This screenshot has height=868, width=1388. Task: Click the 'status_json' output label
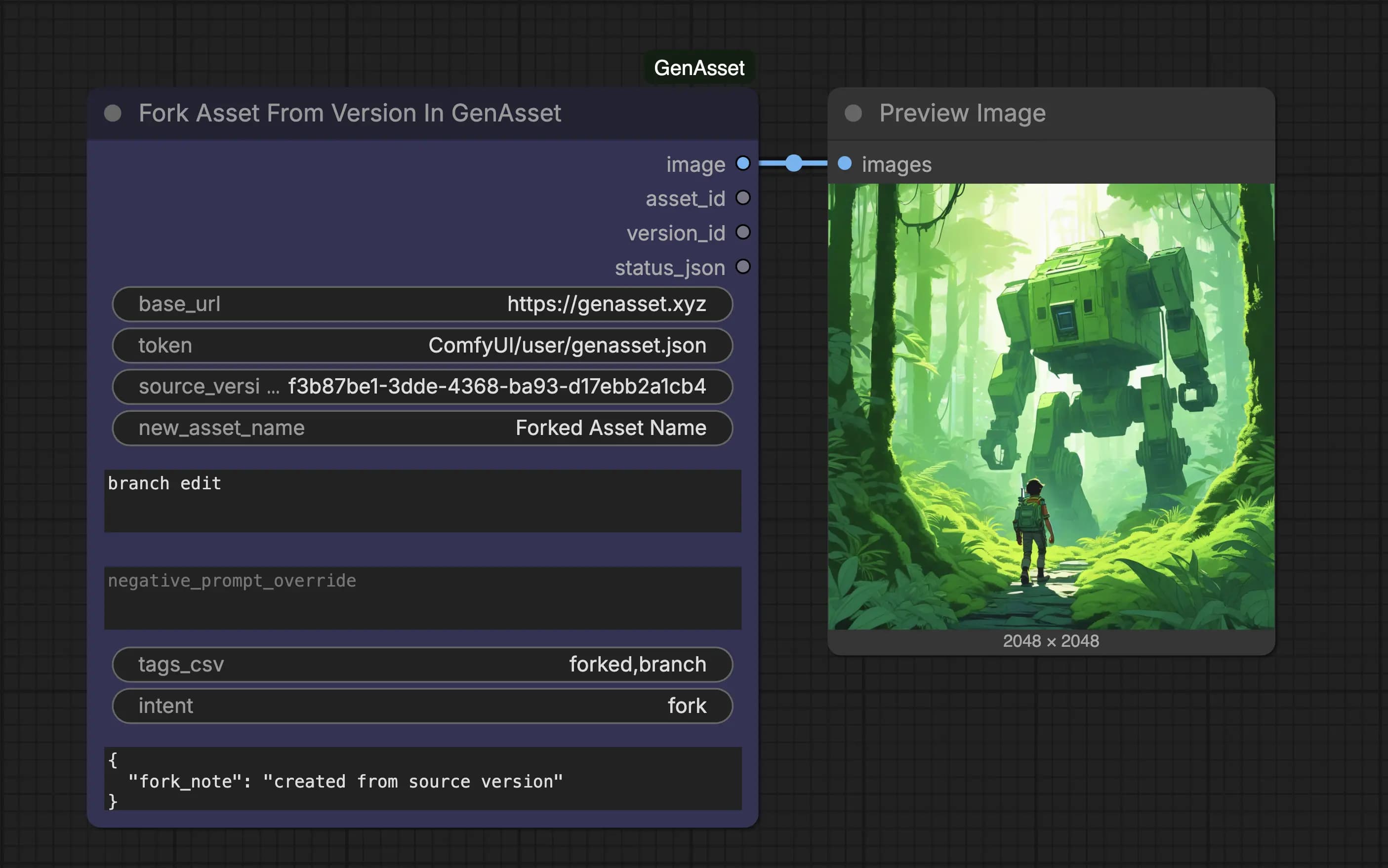tap(670, 268)
